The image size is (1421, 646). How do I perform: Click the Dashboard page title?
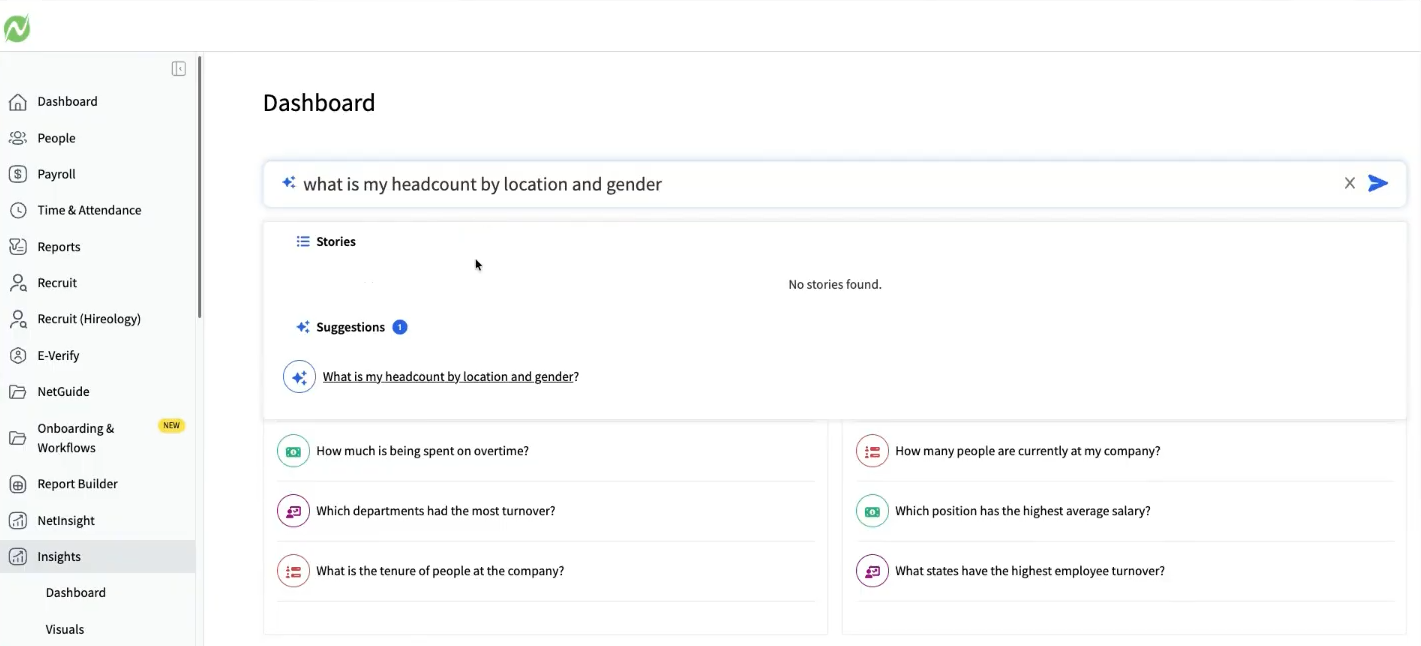coord(319,103)
